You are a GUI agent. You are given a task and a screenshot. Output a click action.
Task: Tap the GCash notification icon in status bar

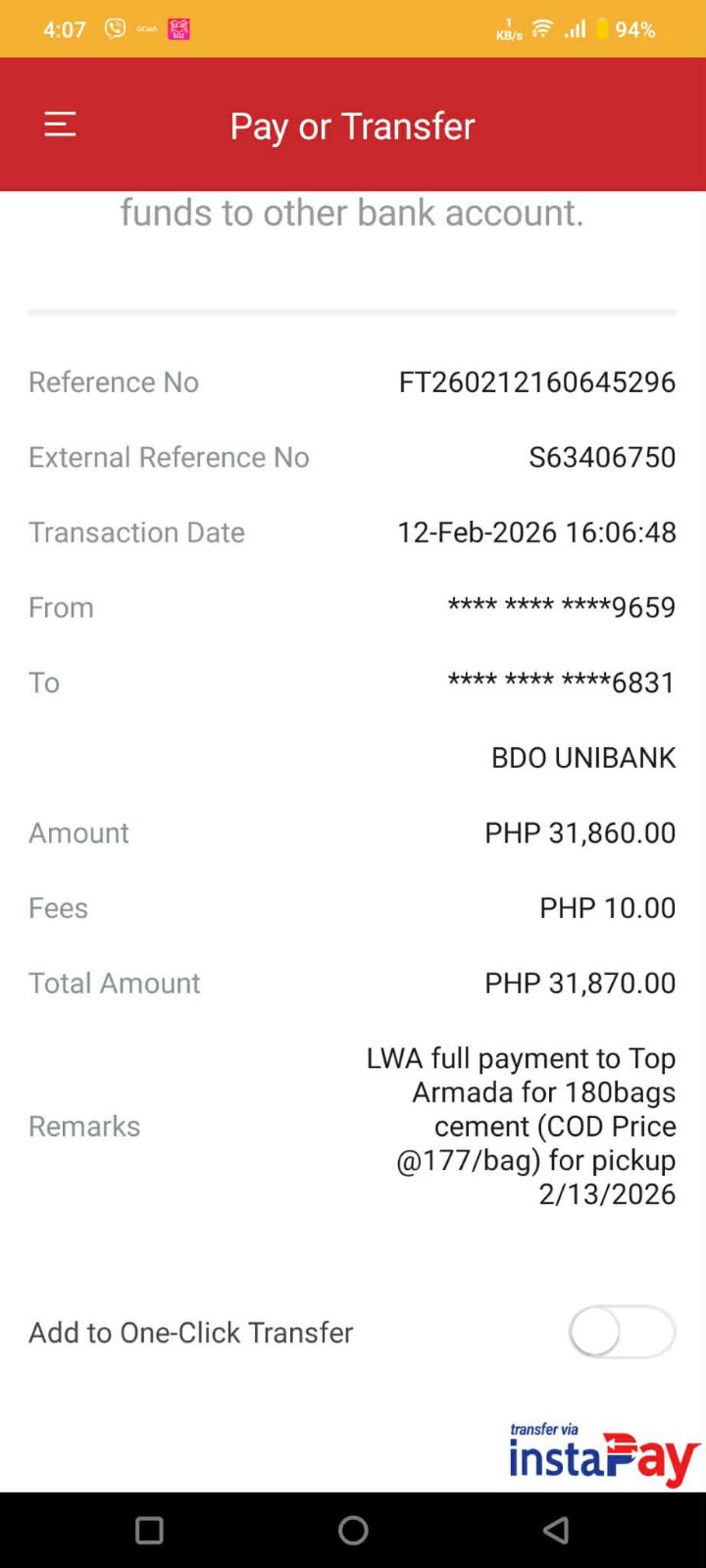(x=147, y=29)
